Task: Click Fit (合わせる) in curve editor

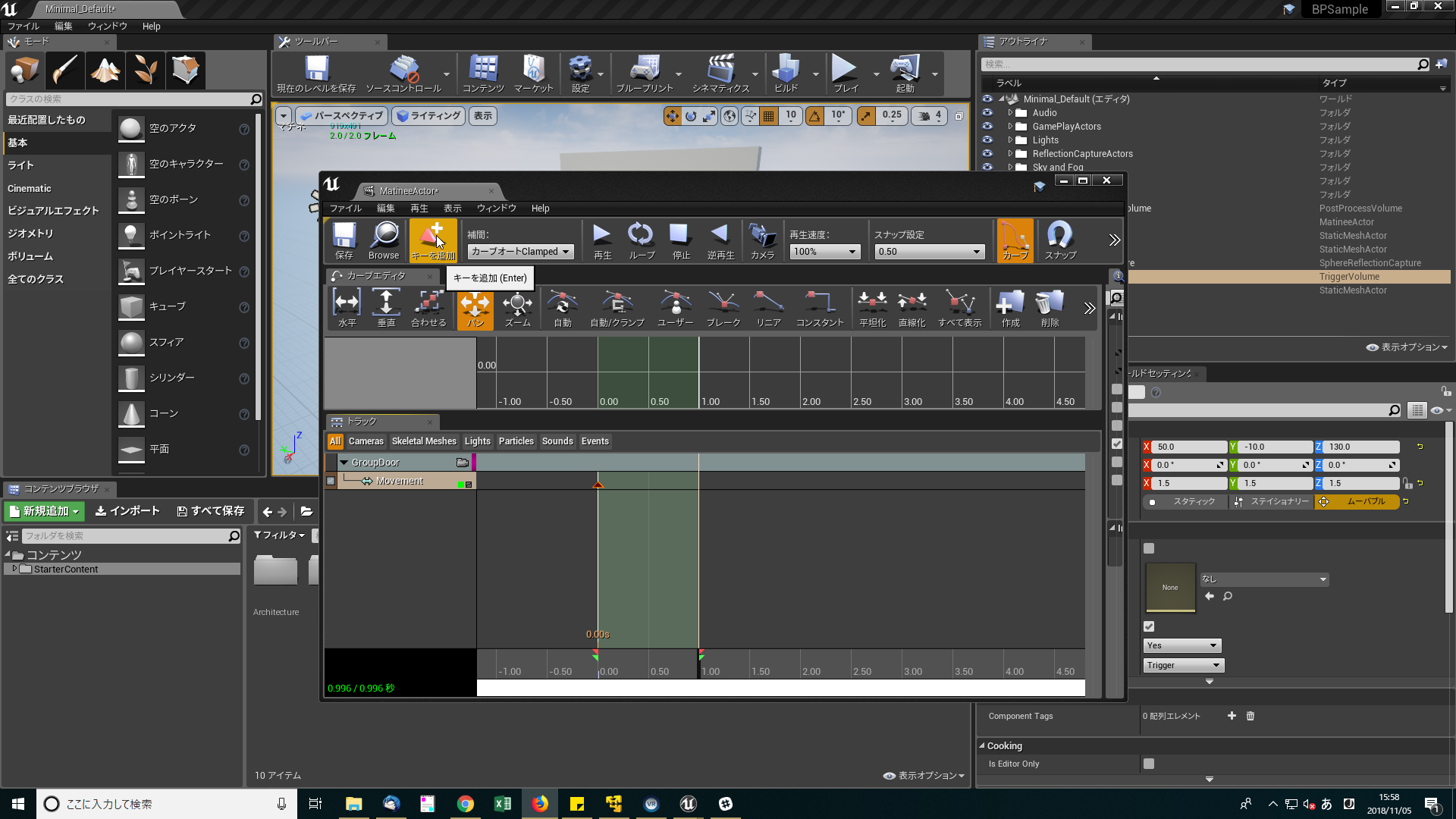Action: (428, 308)
